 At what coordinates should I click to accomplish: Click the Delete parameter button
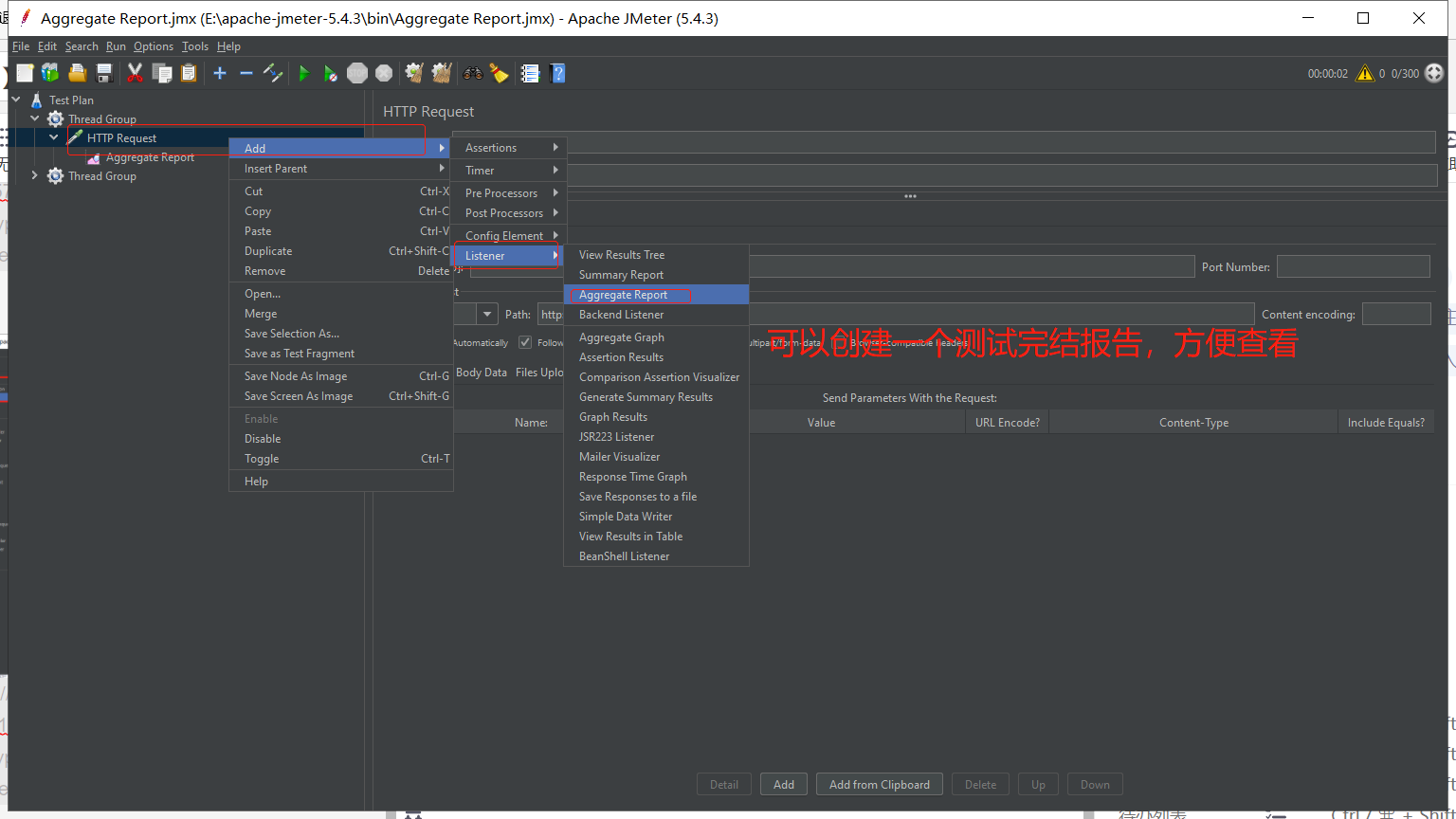(981, 785)
